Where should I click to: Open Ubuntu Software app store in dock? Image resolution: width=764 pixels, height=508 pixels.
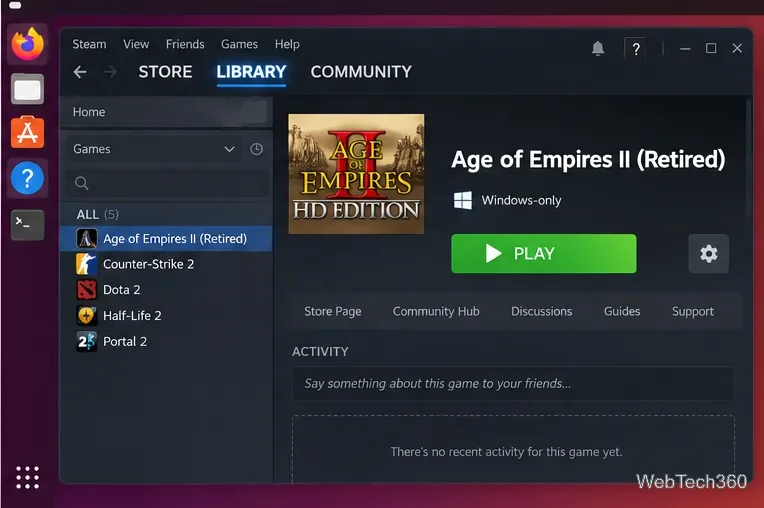point(27,132)
